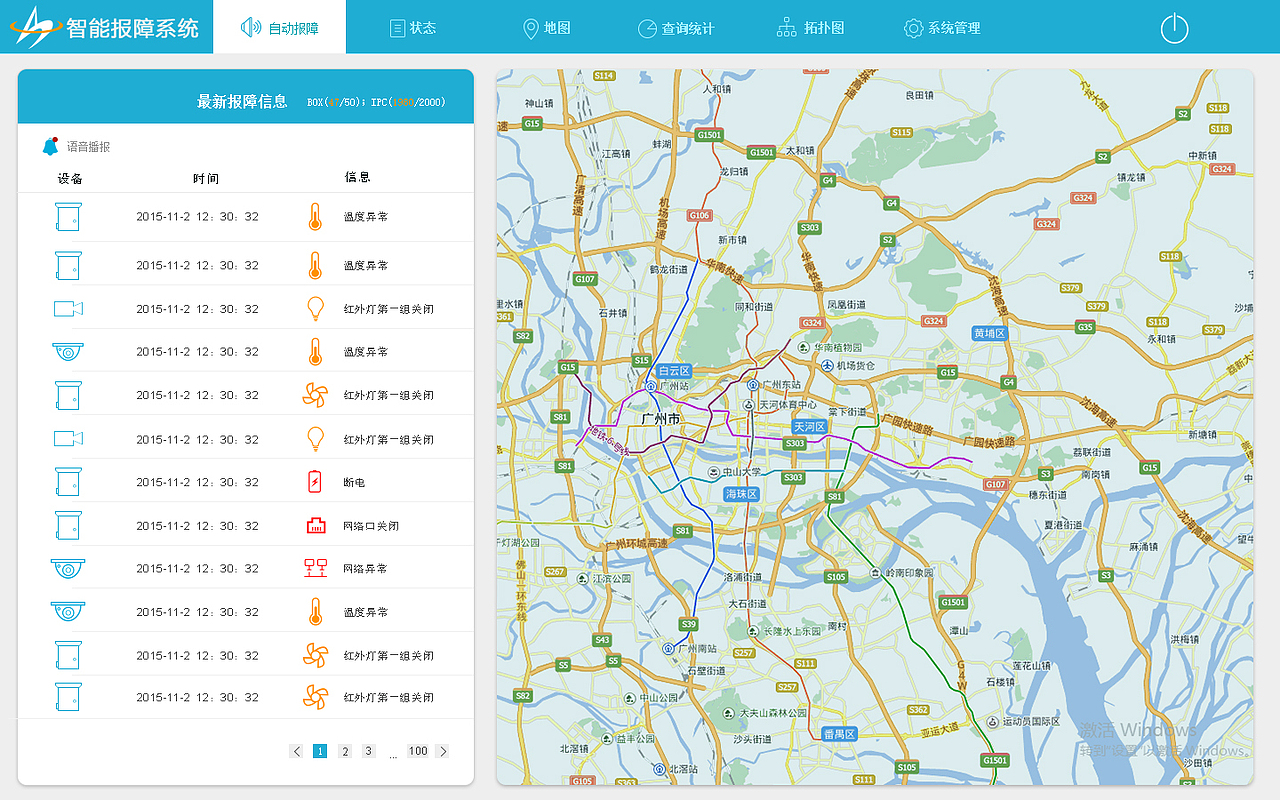The width and height of the screenshot is (1280, 800).
Task: Click the 最新报障信息 panel title
Action: click(x=242, y=101)
